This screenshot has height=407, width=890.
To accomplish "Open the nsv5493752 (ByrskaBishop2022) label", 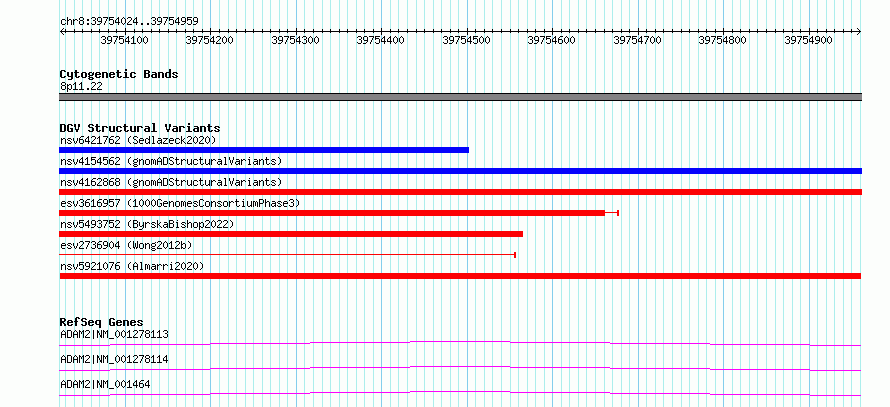I will (x=147, y=224).
